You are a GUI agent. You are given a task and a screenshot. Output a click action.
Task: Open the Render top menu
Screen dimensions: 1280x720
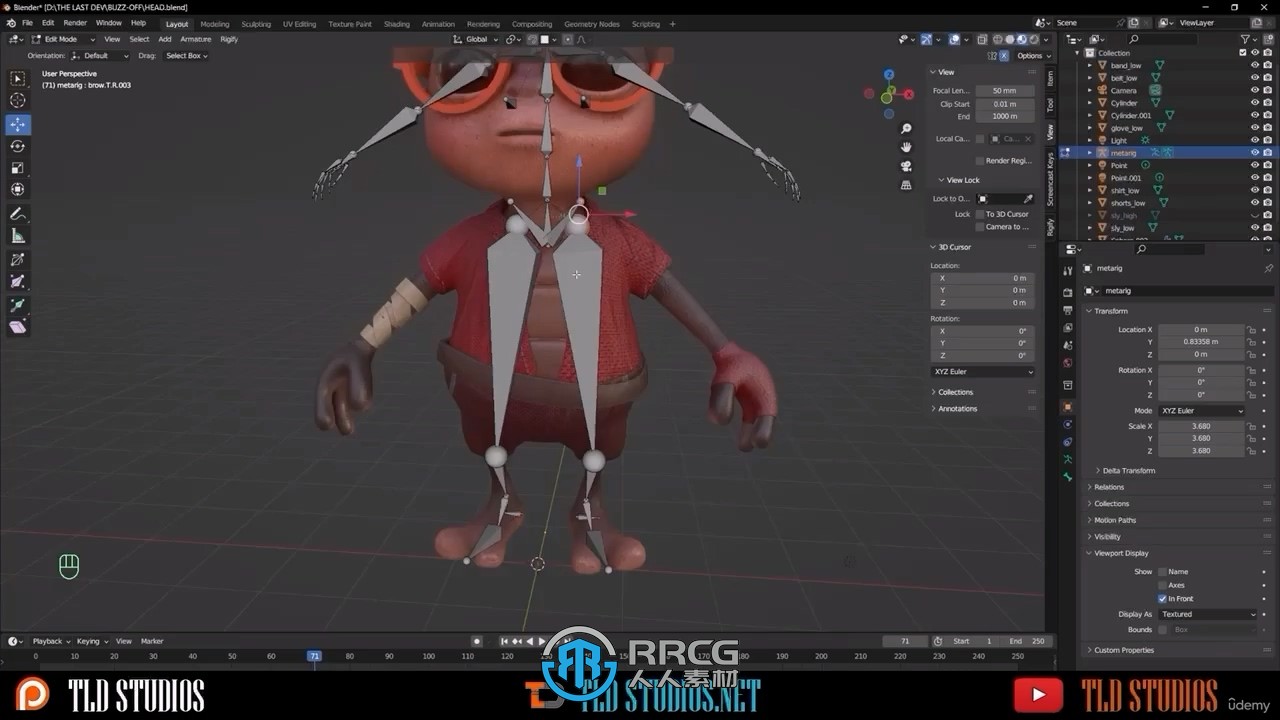[x=75, y=23]
